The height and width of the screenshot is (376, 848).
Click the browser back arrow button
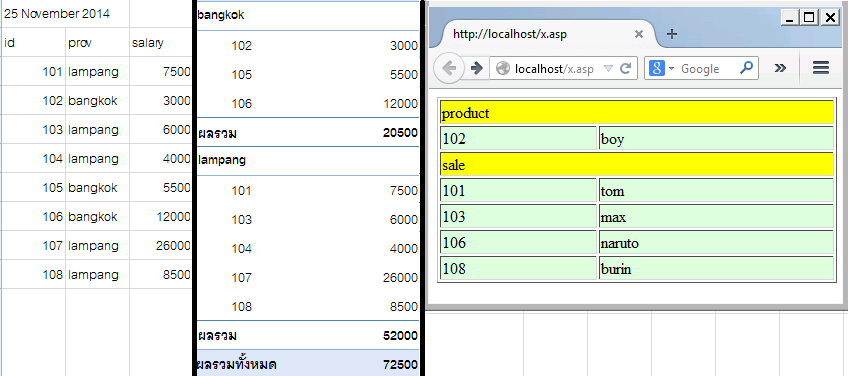point(449,69)
